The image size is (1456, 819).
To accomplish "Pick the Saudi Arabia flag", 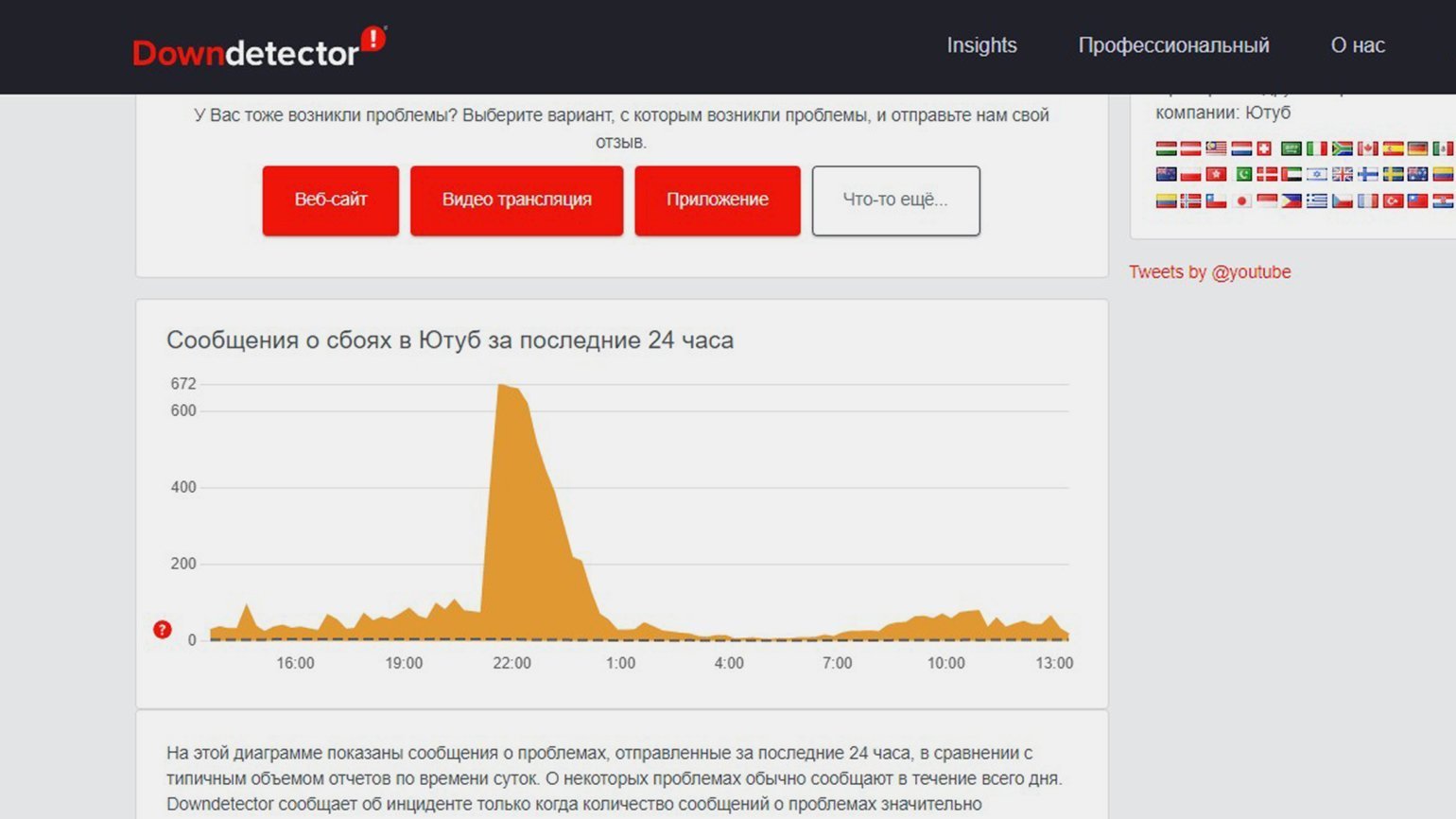I will coord(1291,148).
